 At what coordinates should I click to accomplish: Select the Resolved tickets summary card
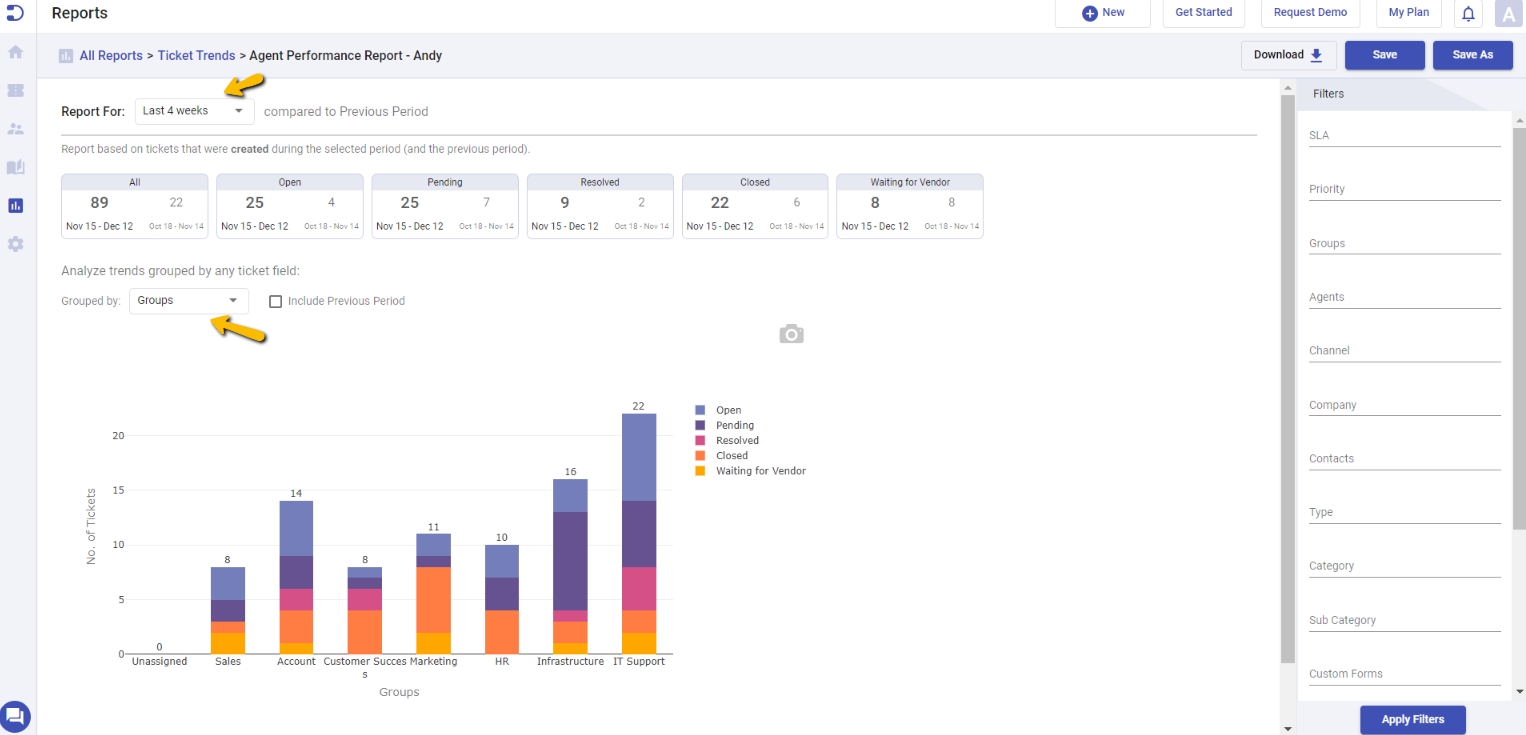click(600, 206)
